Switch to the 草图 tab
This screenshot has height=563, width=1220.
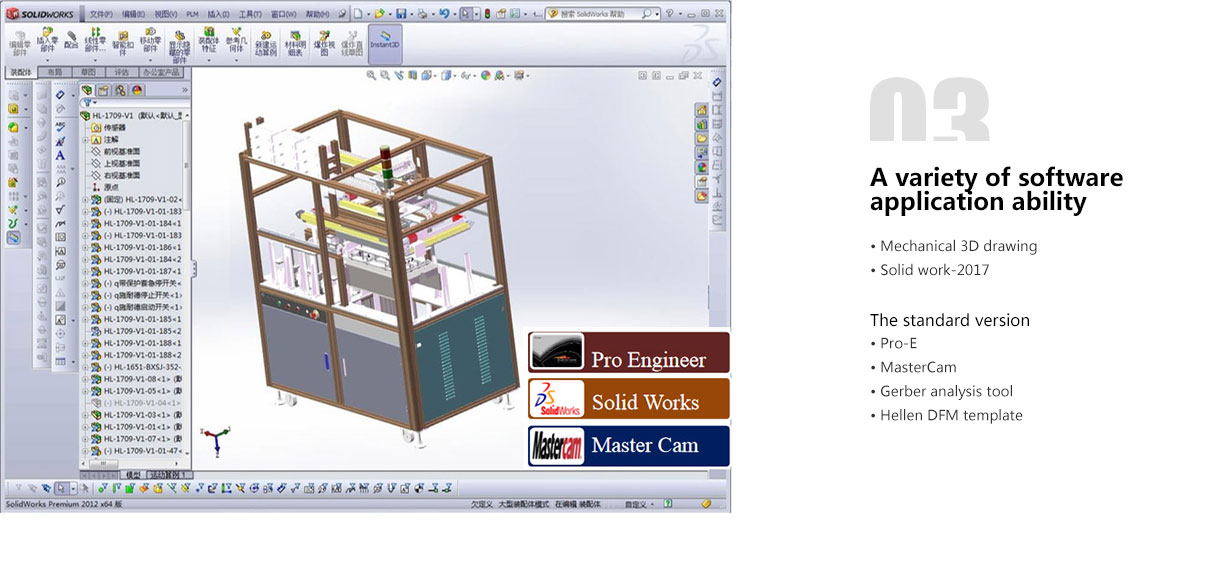point(89,73)
